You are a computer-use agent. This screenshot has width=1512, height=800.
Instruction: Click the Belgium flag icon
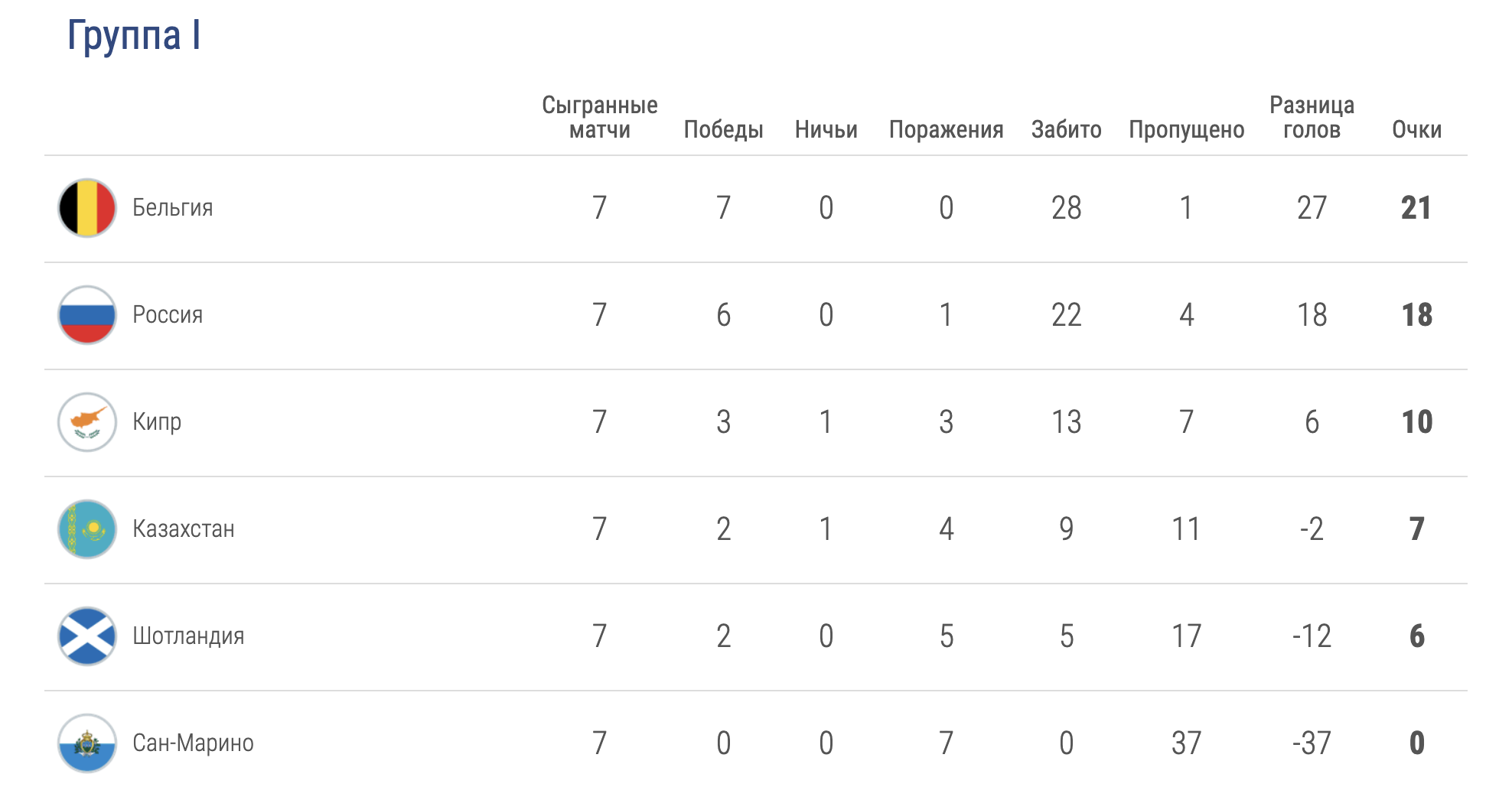point(87,208)
